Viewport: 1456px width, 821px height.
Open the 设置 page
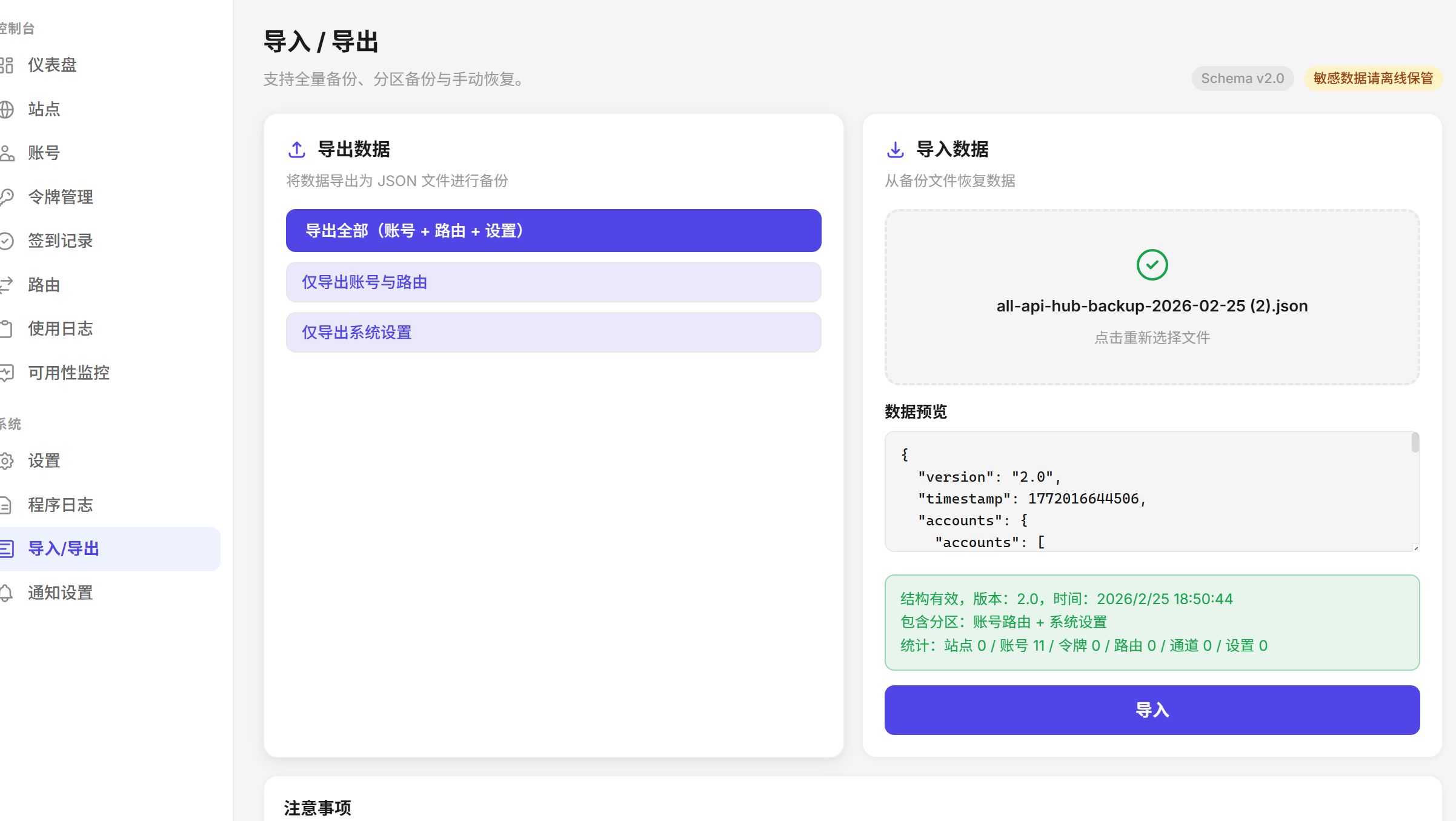(109, 461)
